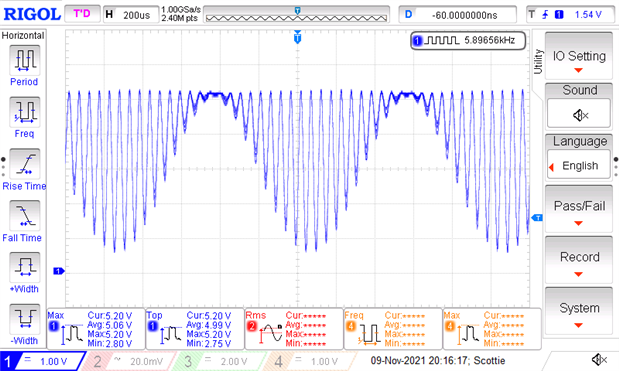Select the Freq measurement icon
Image resolution: width=619 pixels, height=371 pixels.
(x=24, y=112)
